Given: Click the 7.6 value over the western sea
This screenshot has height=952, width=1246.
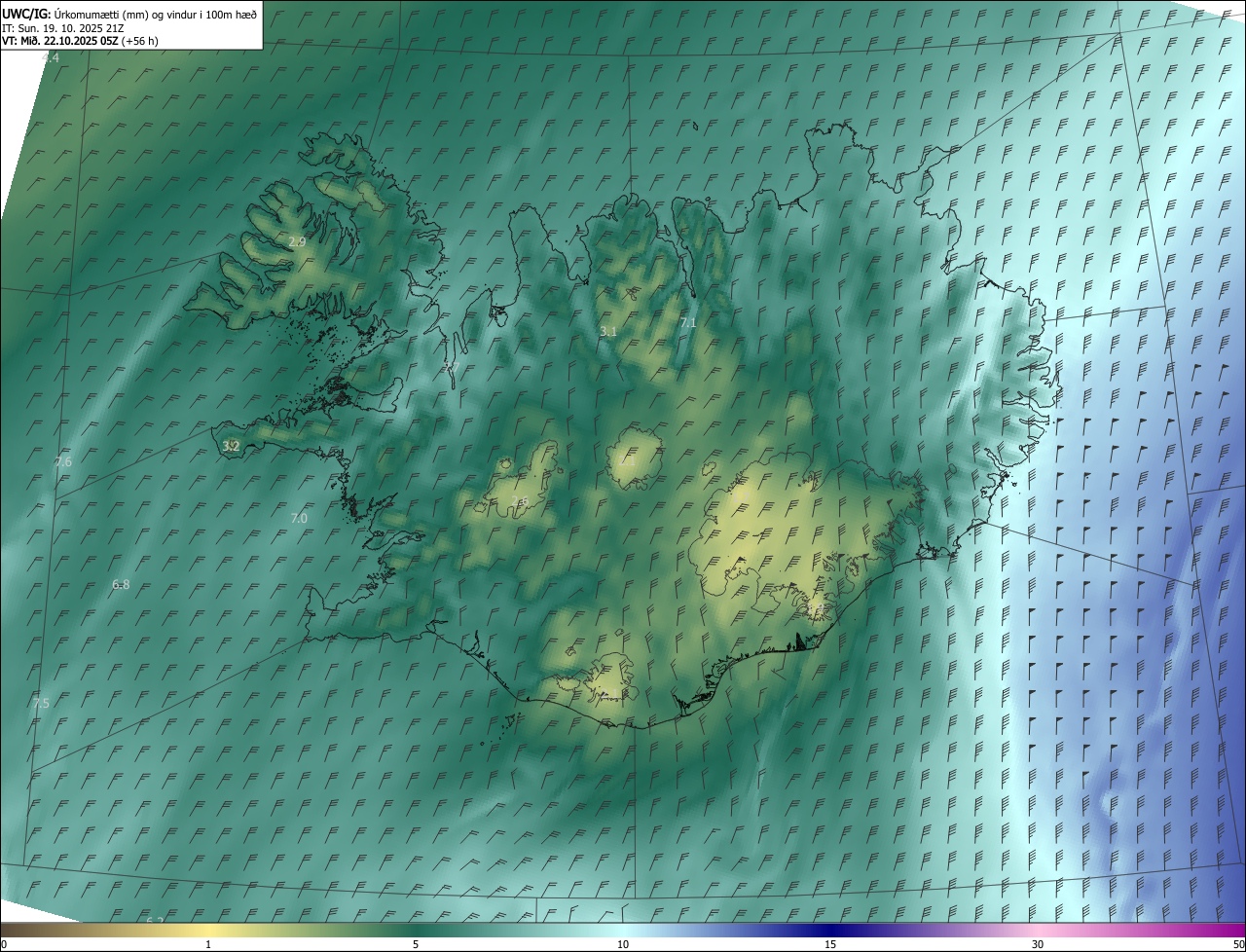Looking at the screenshot, I should click(63, 461).
